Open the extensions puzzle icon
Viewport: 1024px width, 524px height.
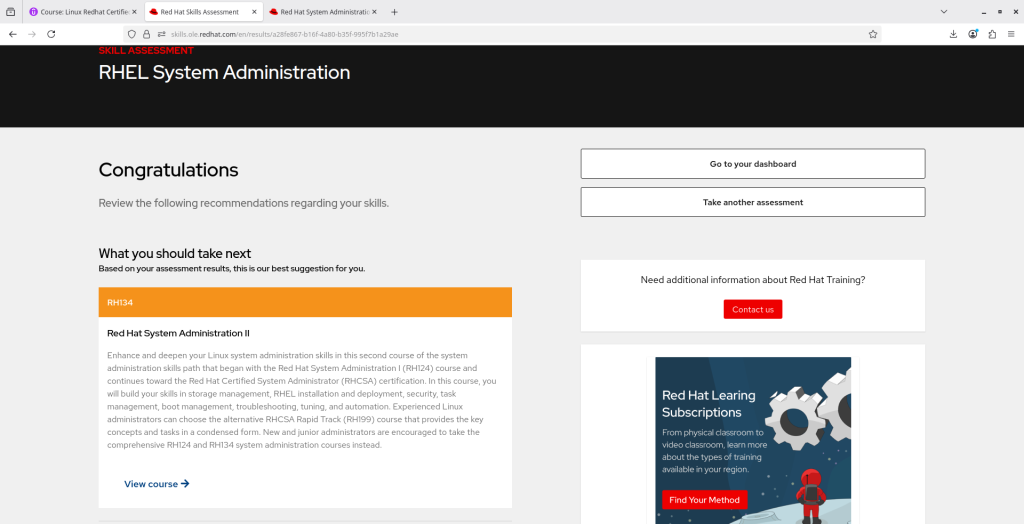992,34
